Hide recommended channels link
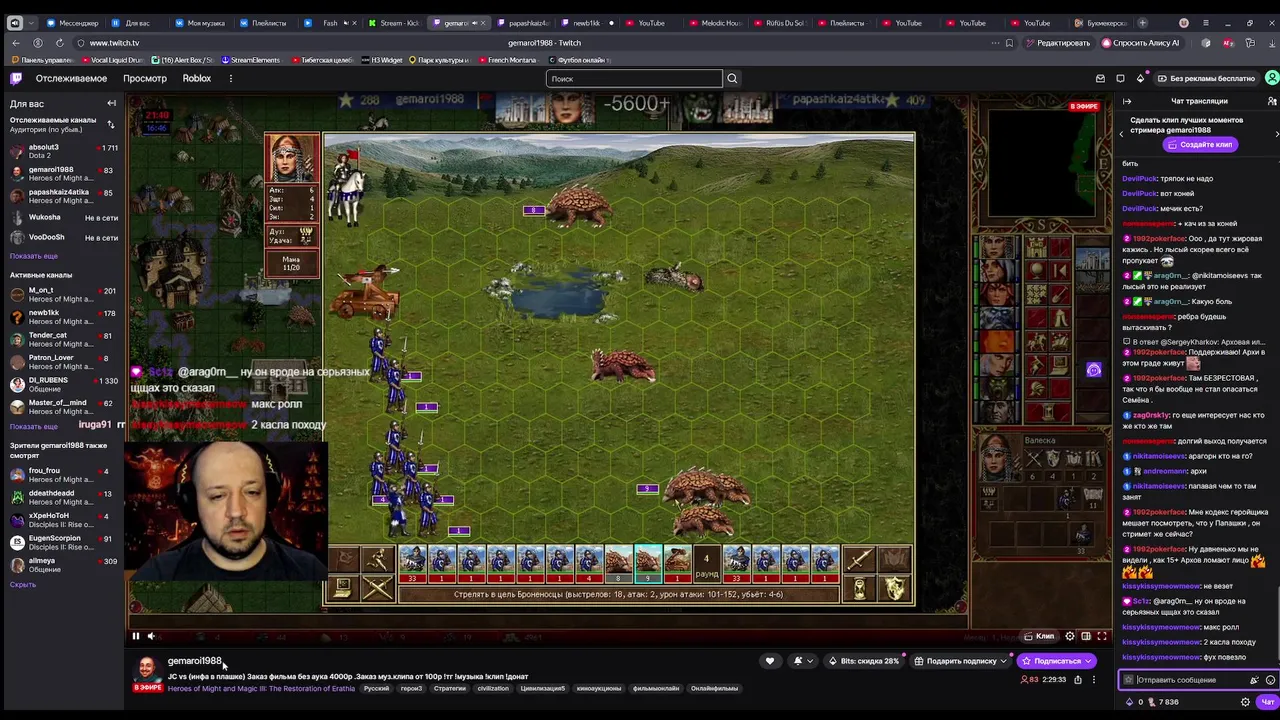The height and width of the screenshot is (720, 1280). pyautogui.click(x=23, y=584)
